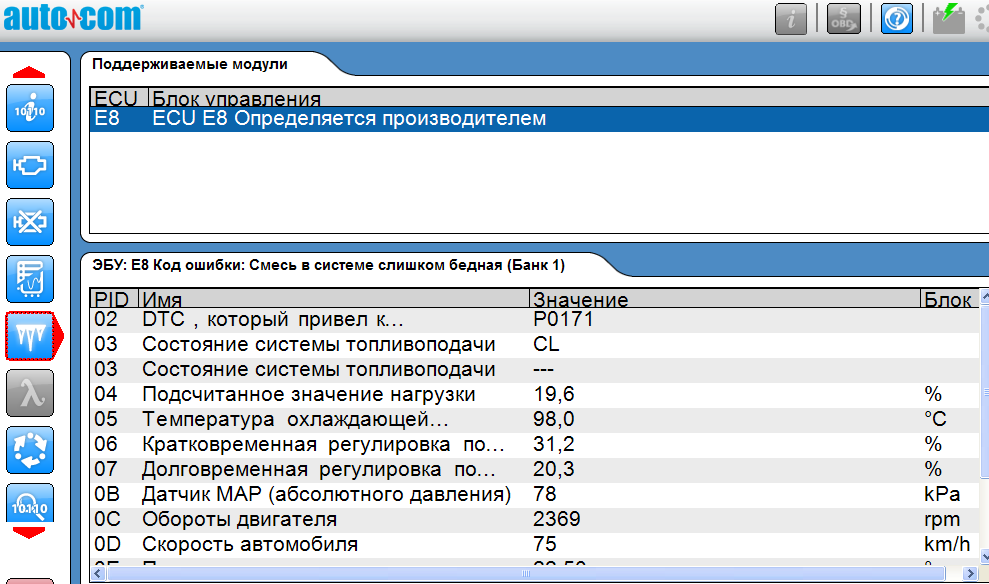Open the blue help question mark icon
The width and height of the screenshot is (989, 584).
896,18
